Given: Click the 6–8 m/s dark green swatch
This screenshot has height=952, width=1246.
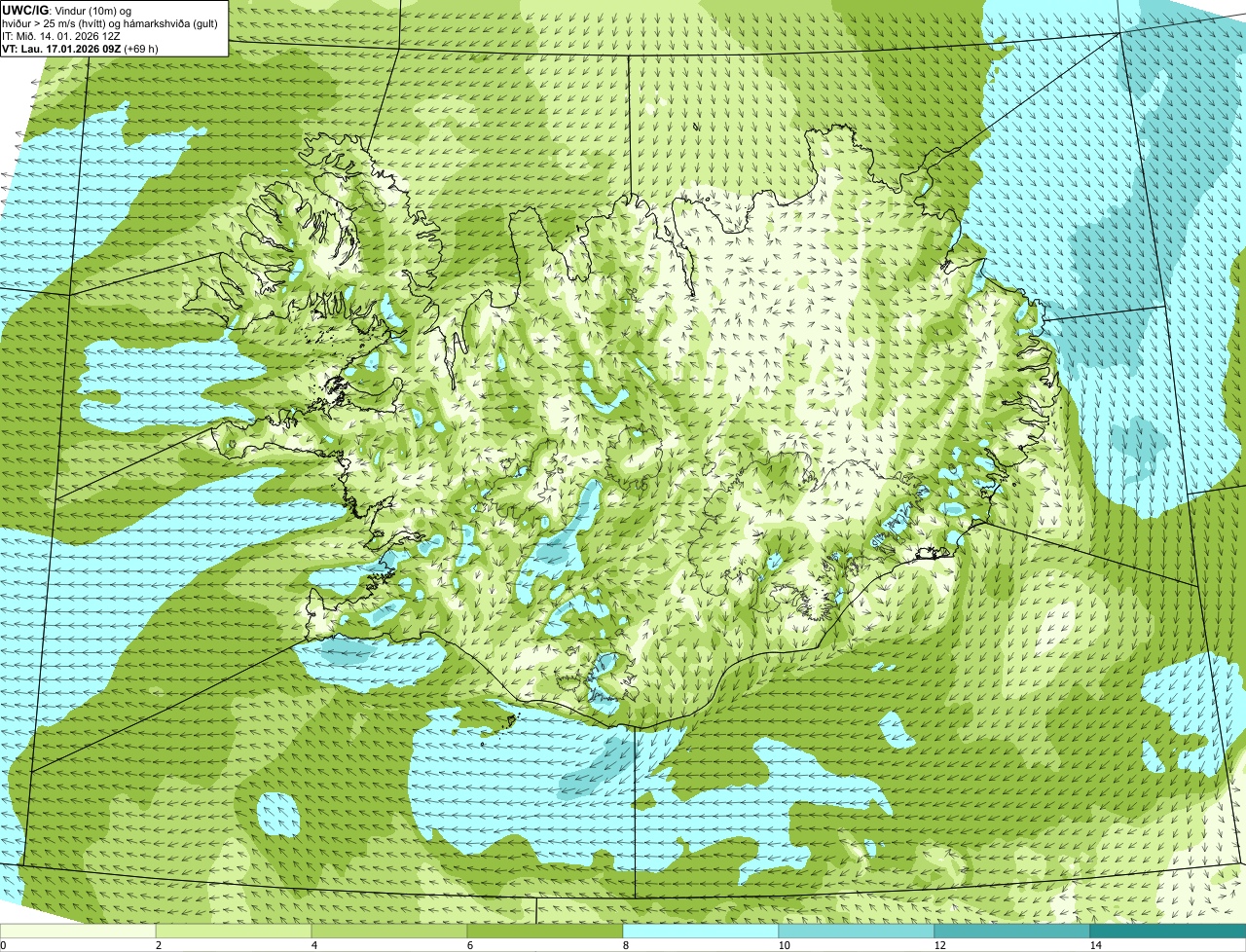Looking at the screenshot, I should (x=545, y=932).
